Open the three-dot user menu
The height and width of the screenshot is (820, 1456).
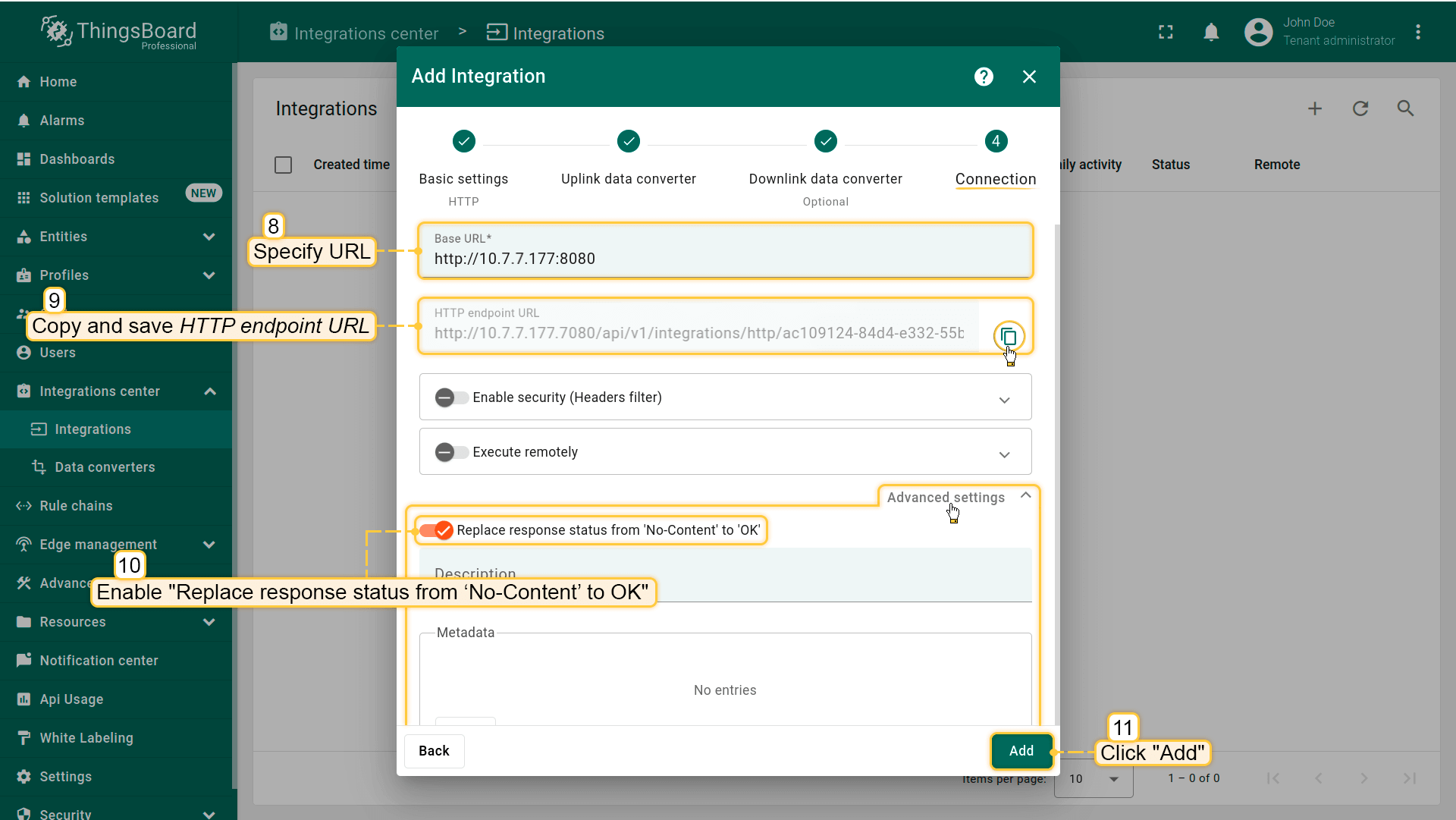click(1417, 33)
